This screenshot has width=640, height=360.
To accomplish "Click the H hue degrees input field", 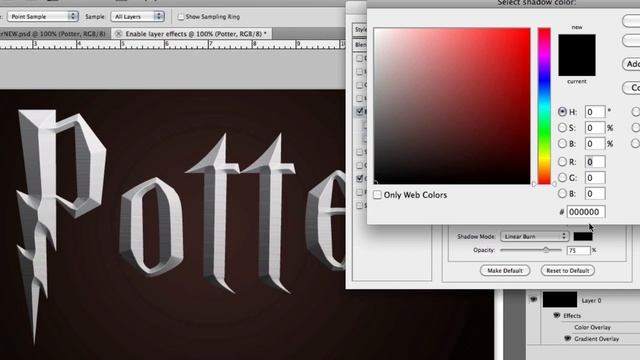I will [x=595, y=112].
